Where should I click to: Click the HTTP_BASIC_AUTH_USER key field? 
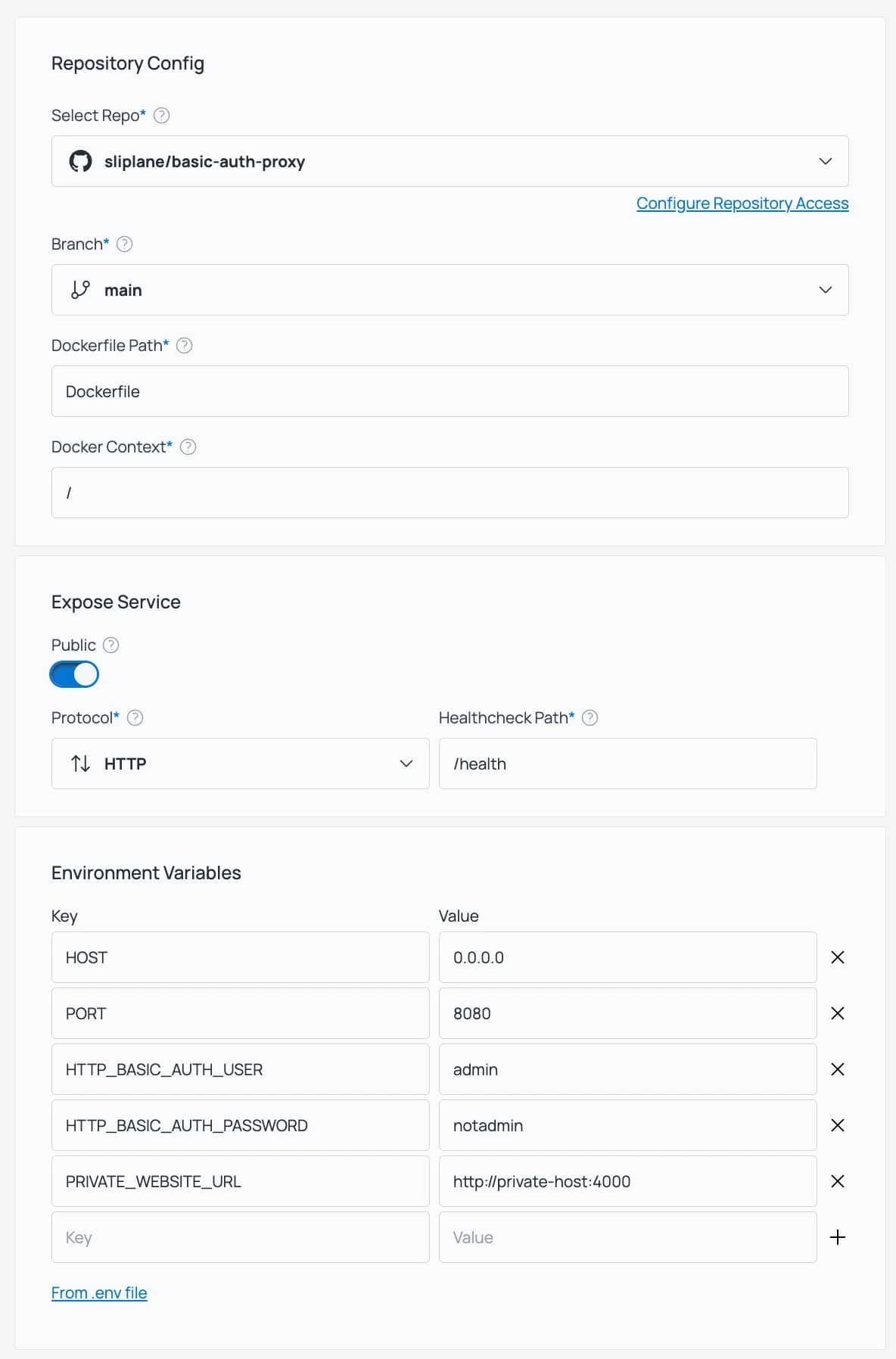coord(241,1069)
